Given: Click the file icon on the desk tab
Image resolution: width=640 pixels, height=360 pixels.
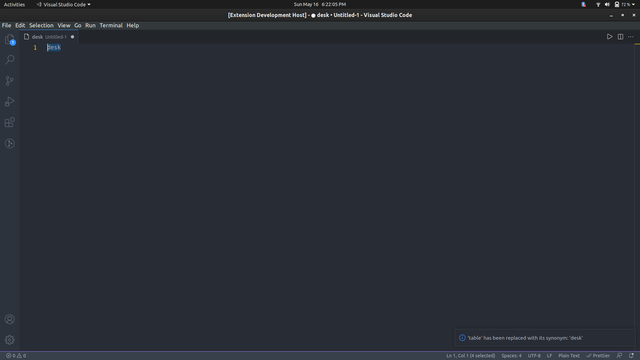Looking at the screenshot, I should click(x=27, y=37).
